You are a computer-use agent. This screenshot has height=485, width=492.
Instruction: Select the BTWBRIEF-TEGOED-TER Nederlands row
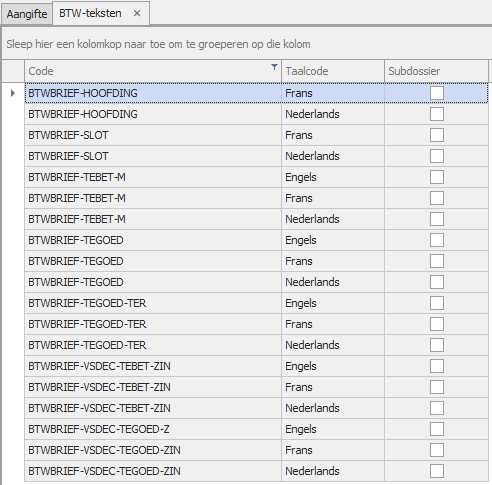click(x=256, y=345)
